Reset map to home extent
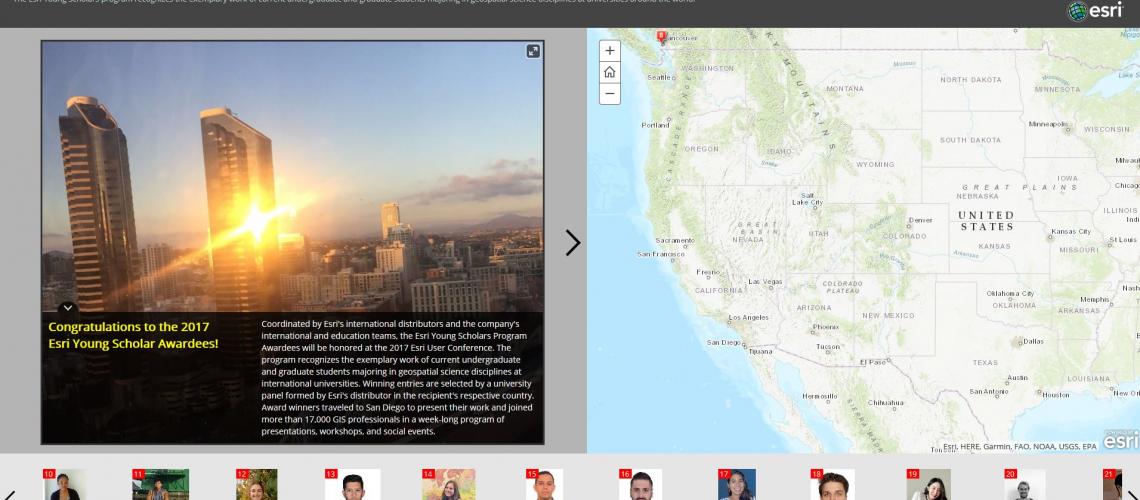This screenshot has width=1140, height=500. click(609, 72)
